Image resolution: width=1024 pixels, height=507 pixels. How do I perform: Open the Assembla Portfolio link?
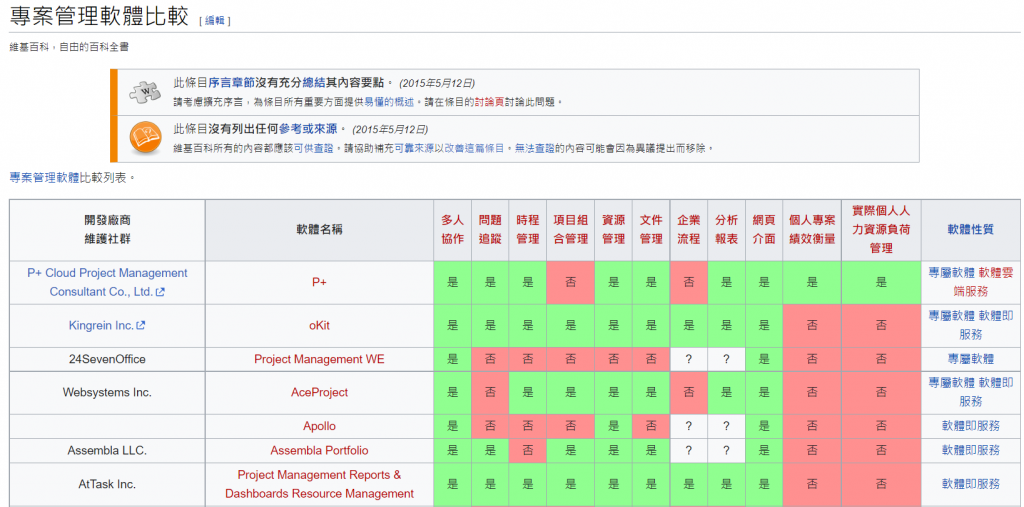tap(319, 451)
